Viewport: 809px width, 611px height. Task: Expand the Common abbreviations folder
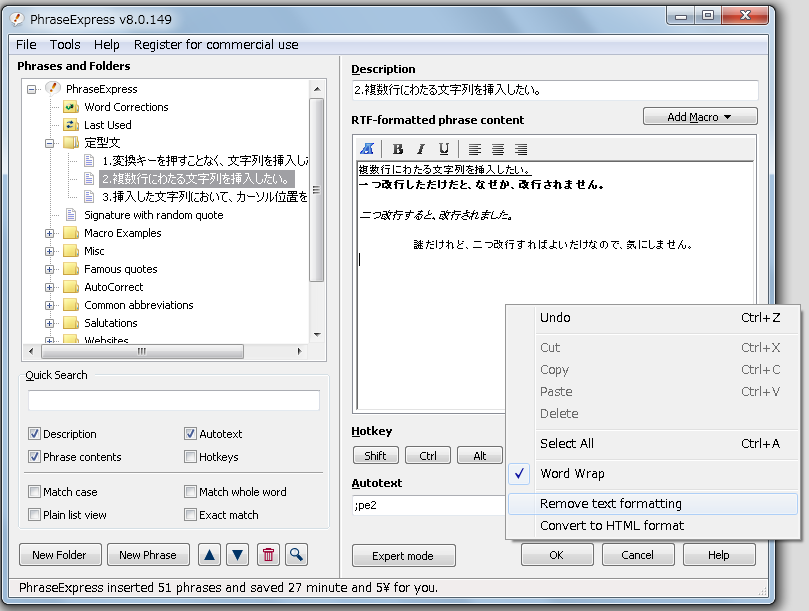click(50, 306)
